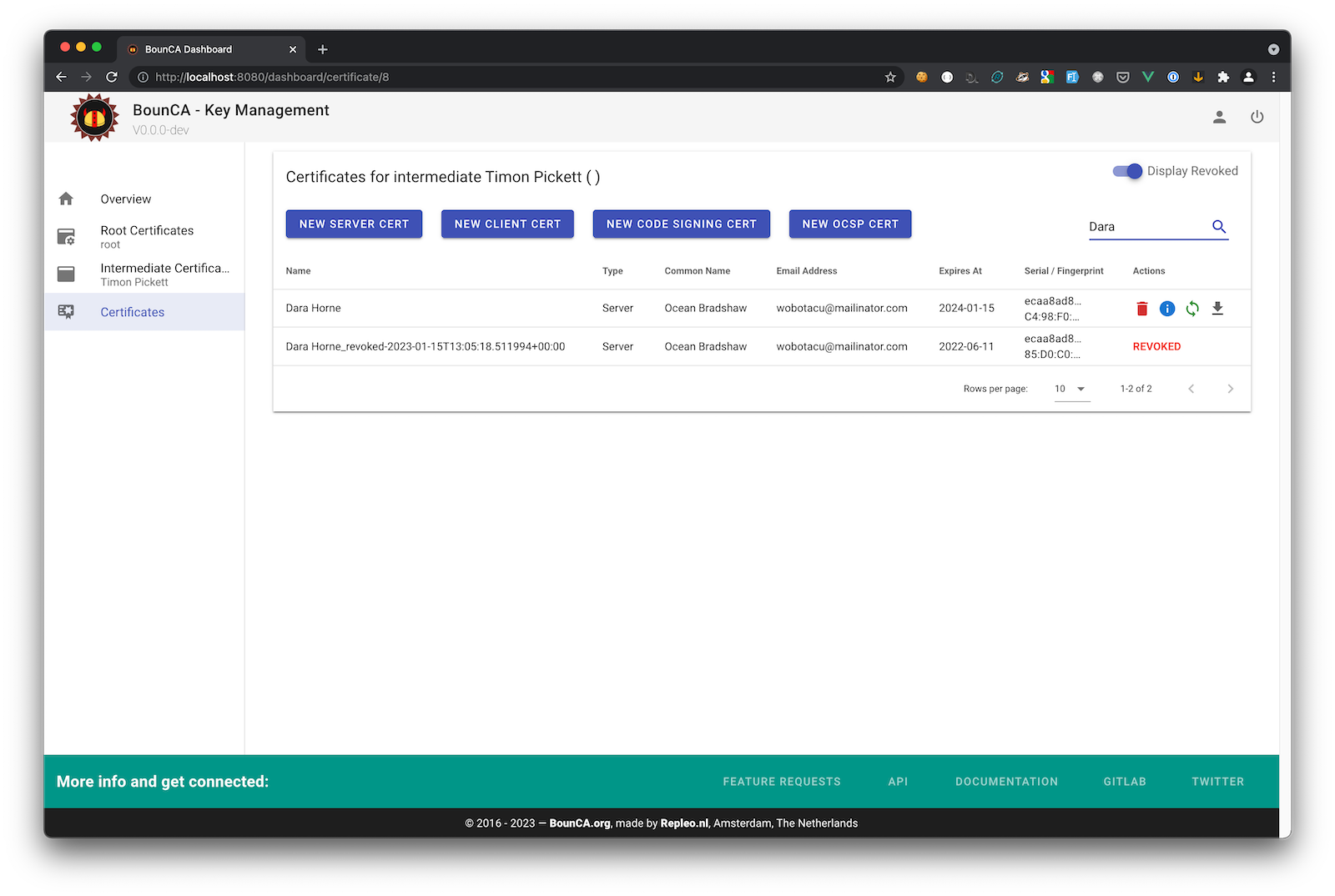
Task: Click the BounCA logo
Action: (x=94, y=118)
